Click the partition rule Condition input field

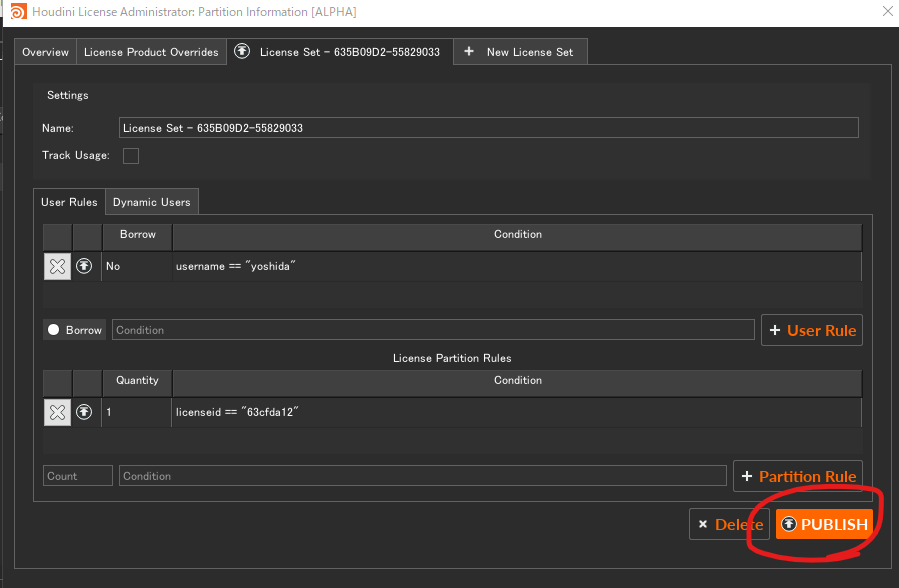[423, 476]
